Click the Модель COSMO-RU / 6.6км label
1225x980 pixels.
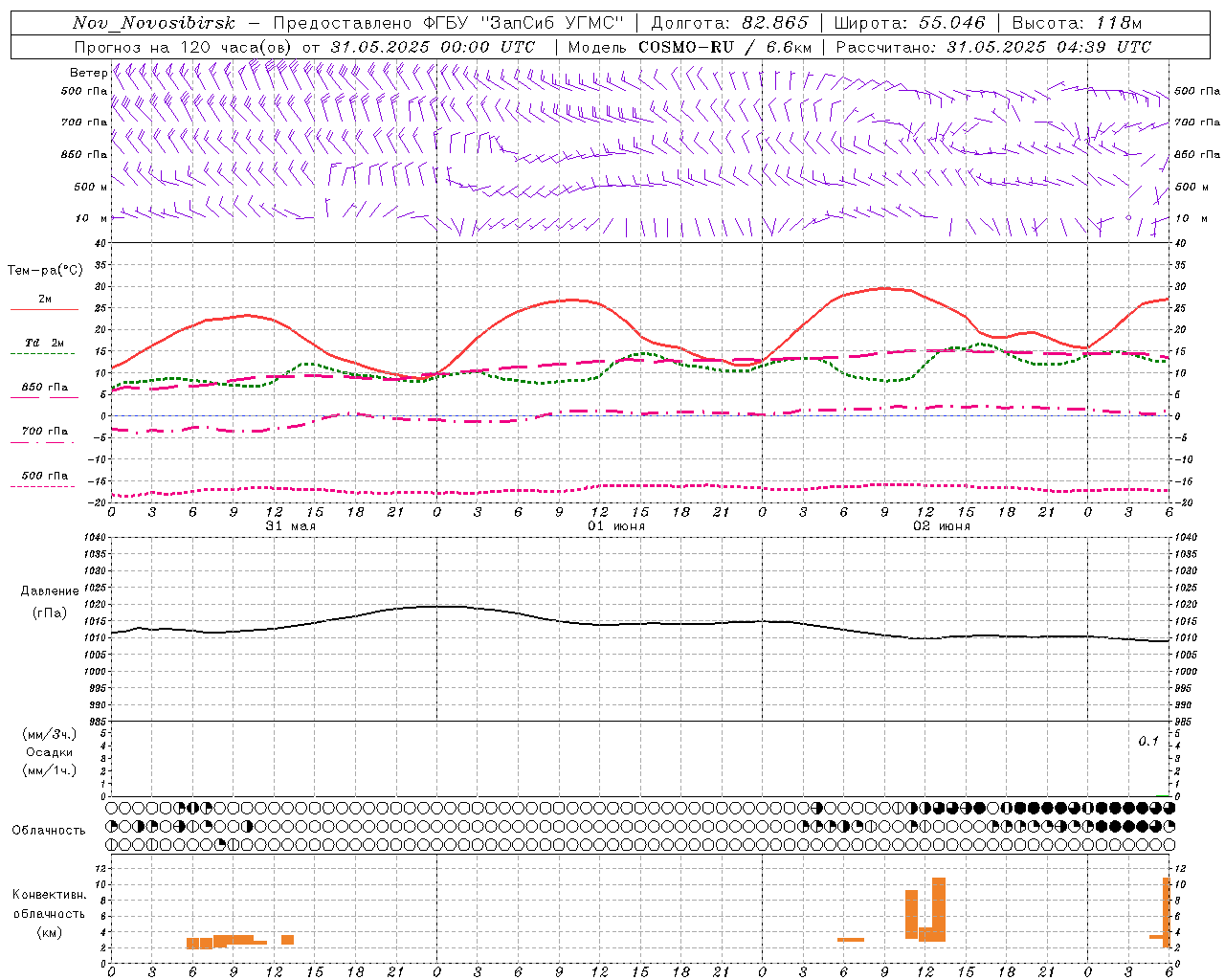(x=690, y=47)
